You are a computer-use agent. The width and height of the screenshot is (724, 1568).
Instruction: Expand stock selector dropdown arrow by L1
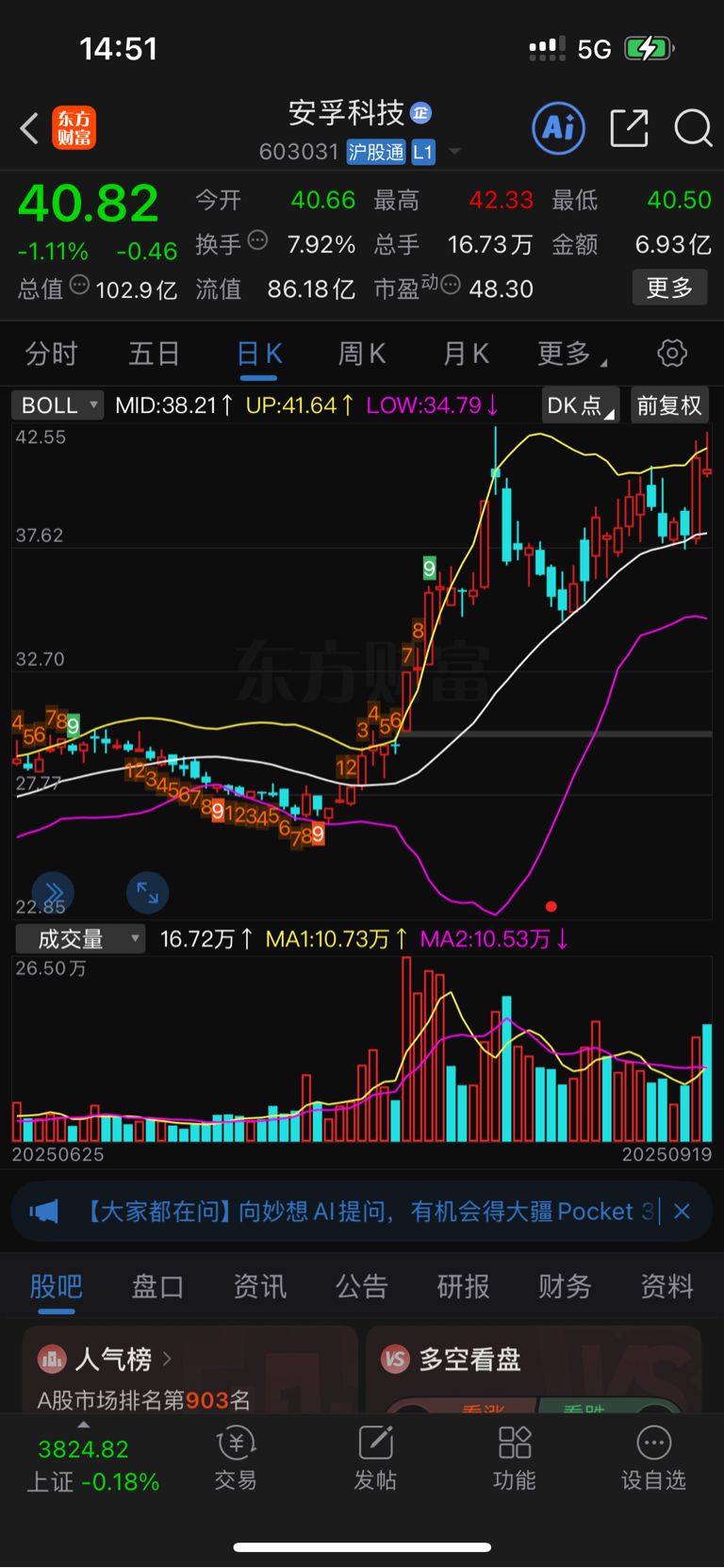[x=455, y=152]
